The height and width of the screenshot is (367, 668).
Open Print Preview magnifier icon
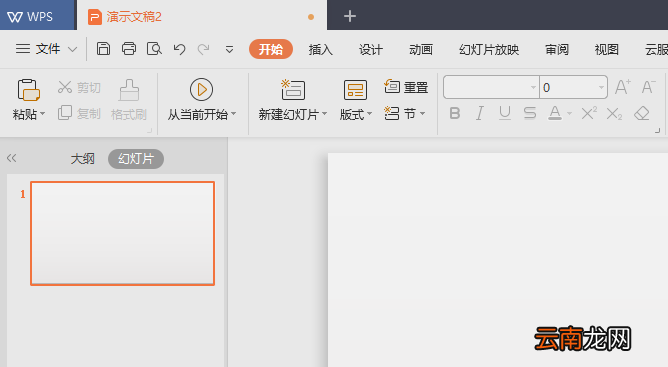point(154,49)
